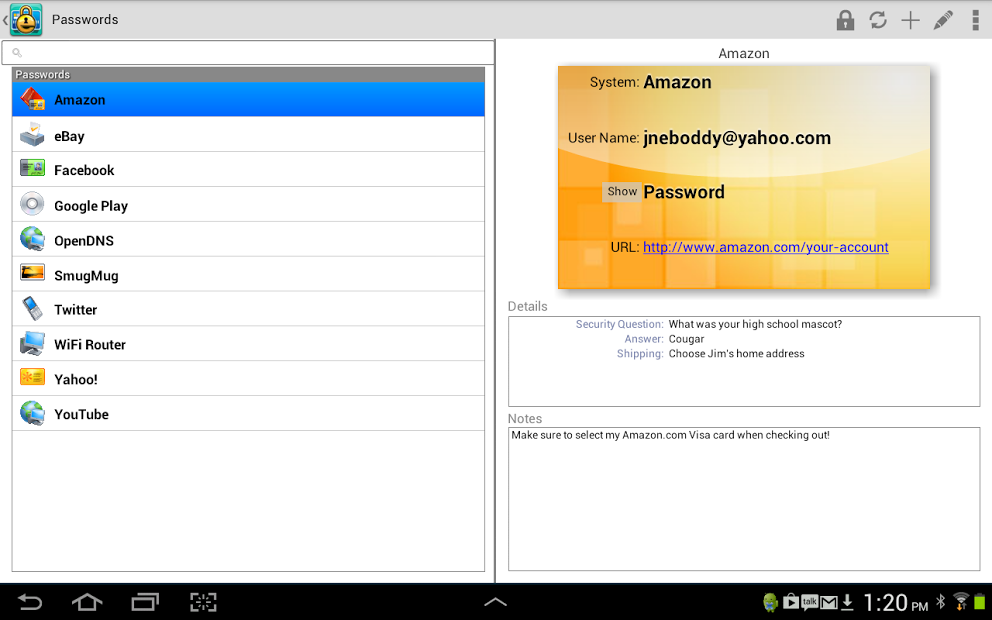Tap the padlock app icon in title bar
This screenshot has height=620, width=992.
tap(25, 19)
